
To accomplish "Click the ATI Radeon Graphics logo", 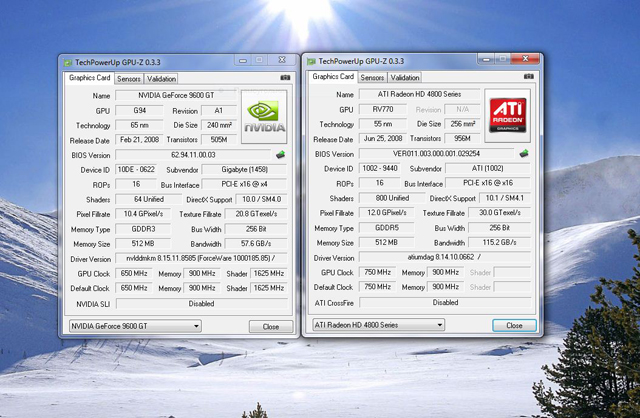I will pos(507,111).
